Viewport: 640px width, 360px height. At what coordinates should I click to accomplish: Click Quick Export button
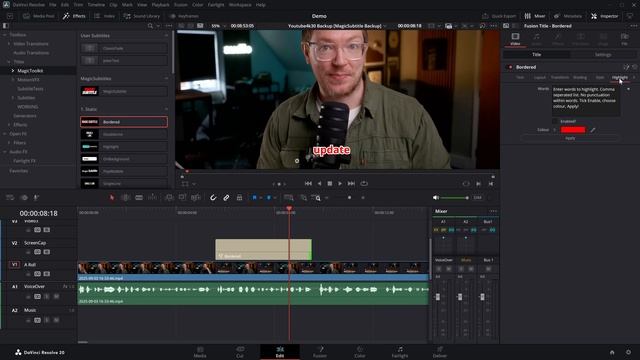tap(499, 16)
